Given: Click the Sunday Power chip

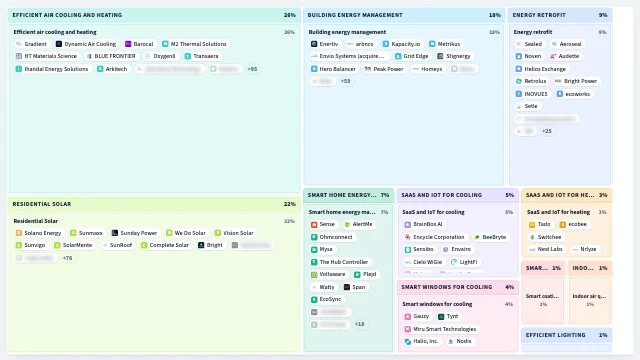Looking at the screenshot, I should tap(134, 233).
